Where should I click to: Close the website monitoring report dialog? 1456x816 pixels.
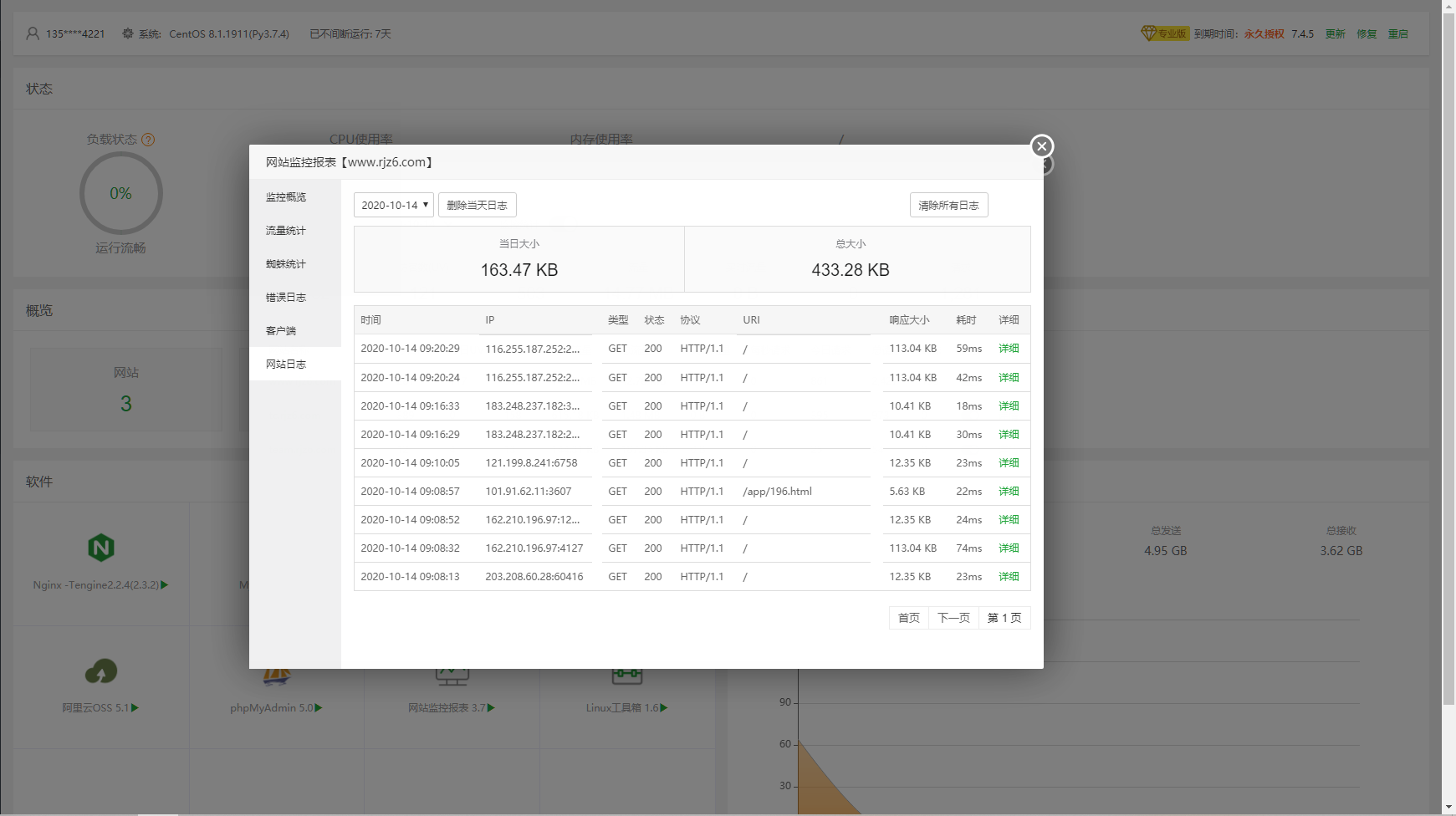coord(1041,146)
